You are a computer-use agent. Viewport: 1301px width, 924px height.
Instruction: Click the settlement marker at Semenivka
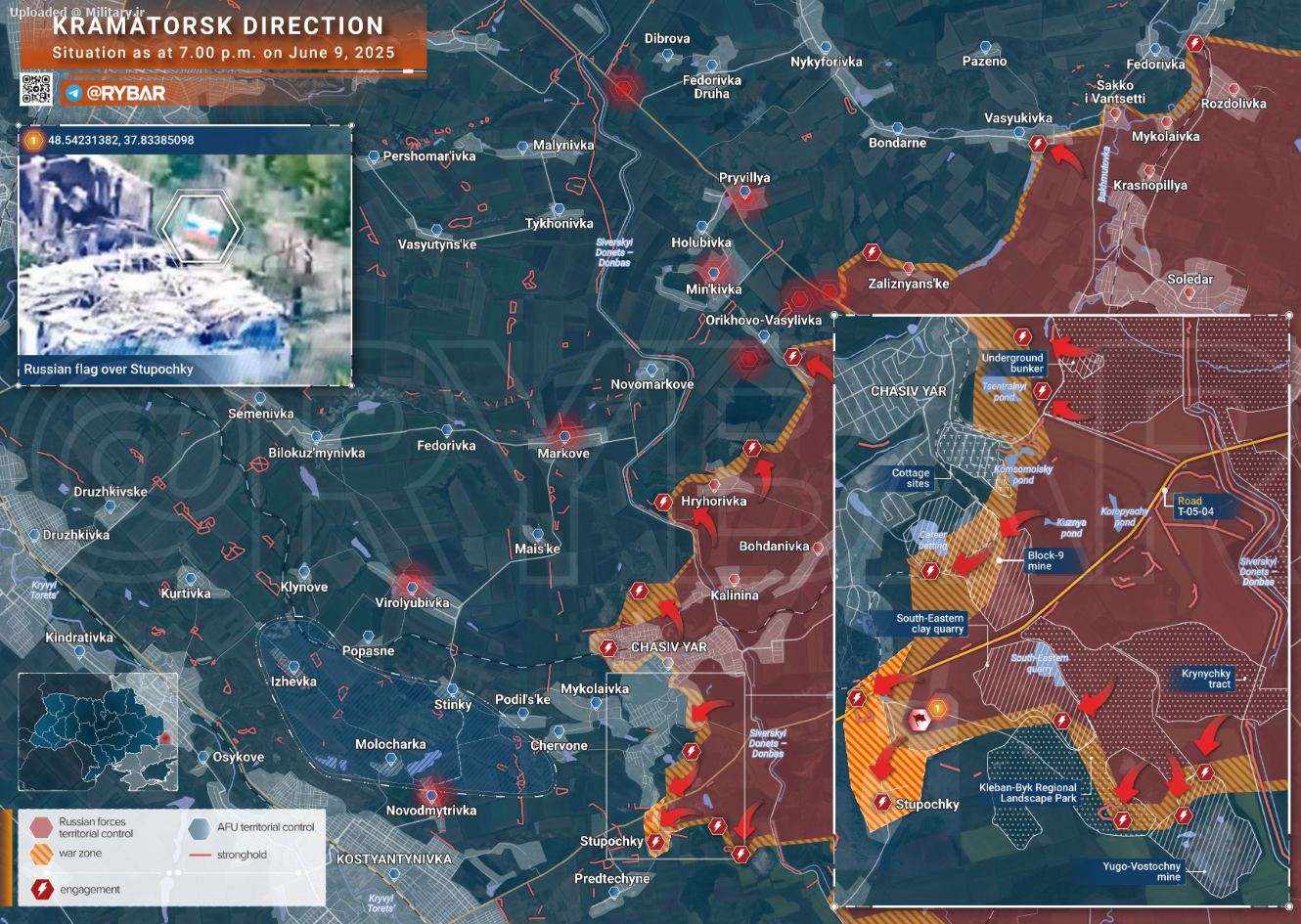pyautogui.click(x=260, y=399)
